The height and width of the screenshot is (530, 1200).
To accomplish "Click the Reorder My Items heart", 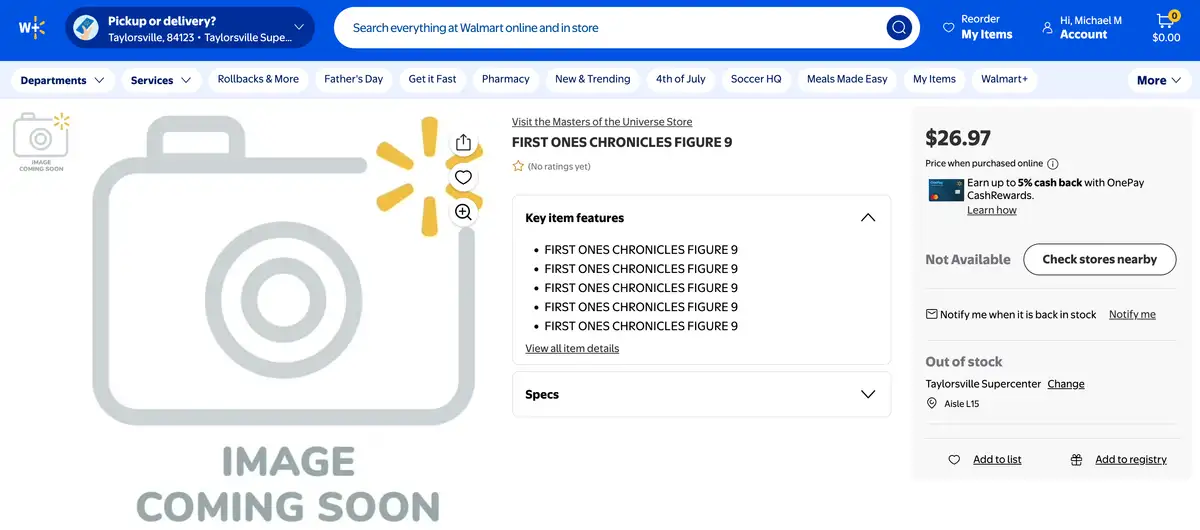I will [x=949, y=28].
